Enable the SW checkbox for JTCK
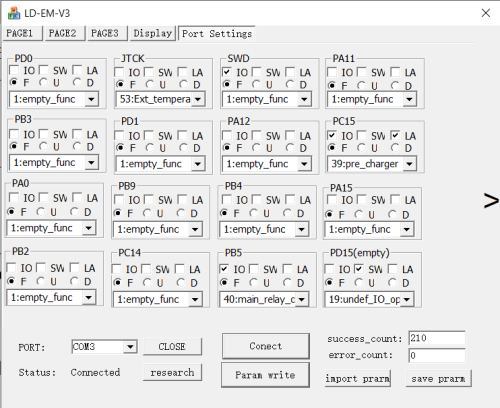 pyautogui.click(x=149, y=72)
